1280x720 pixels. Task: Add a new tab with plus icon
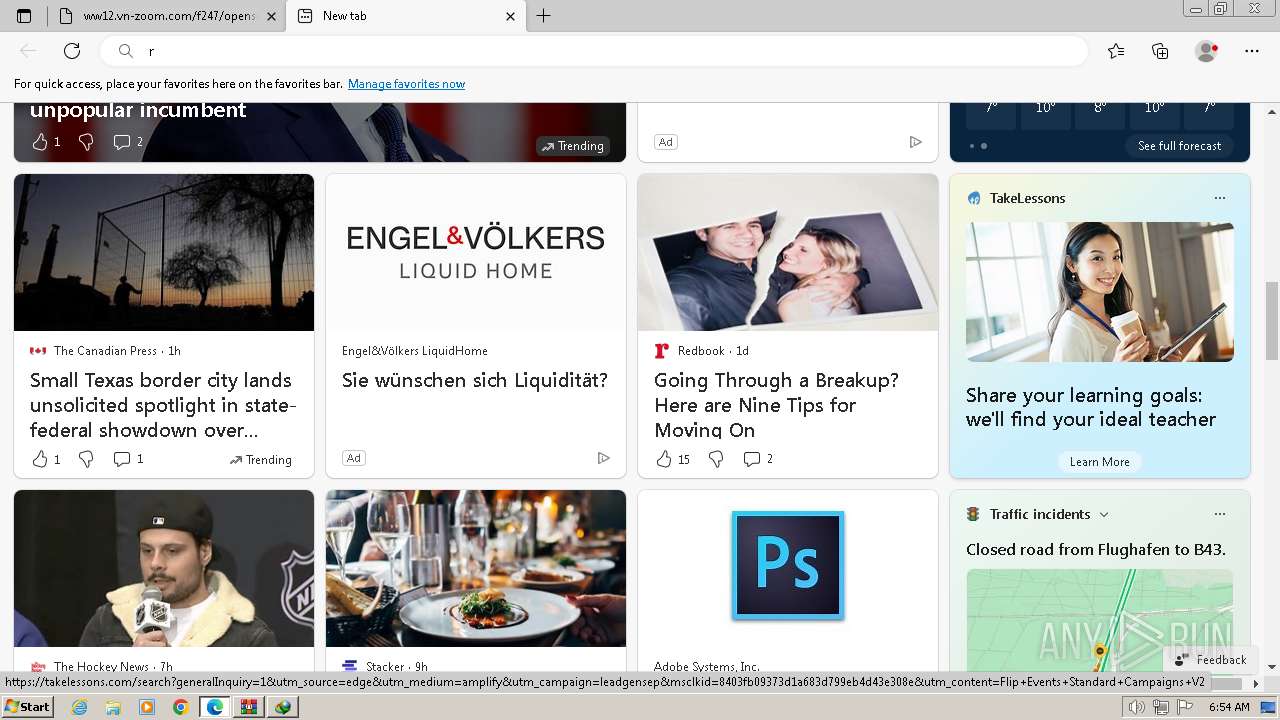coord(543,16)
